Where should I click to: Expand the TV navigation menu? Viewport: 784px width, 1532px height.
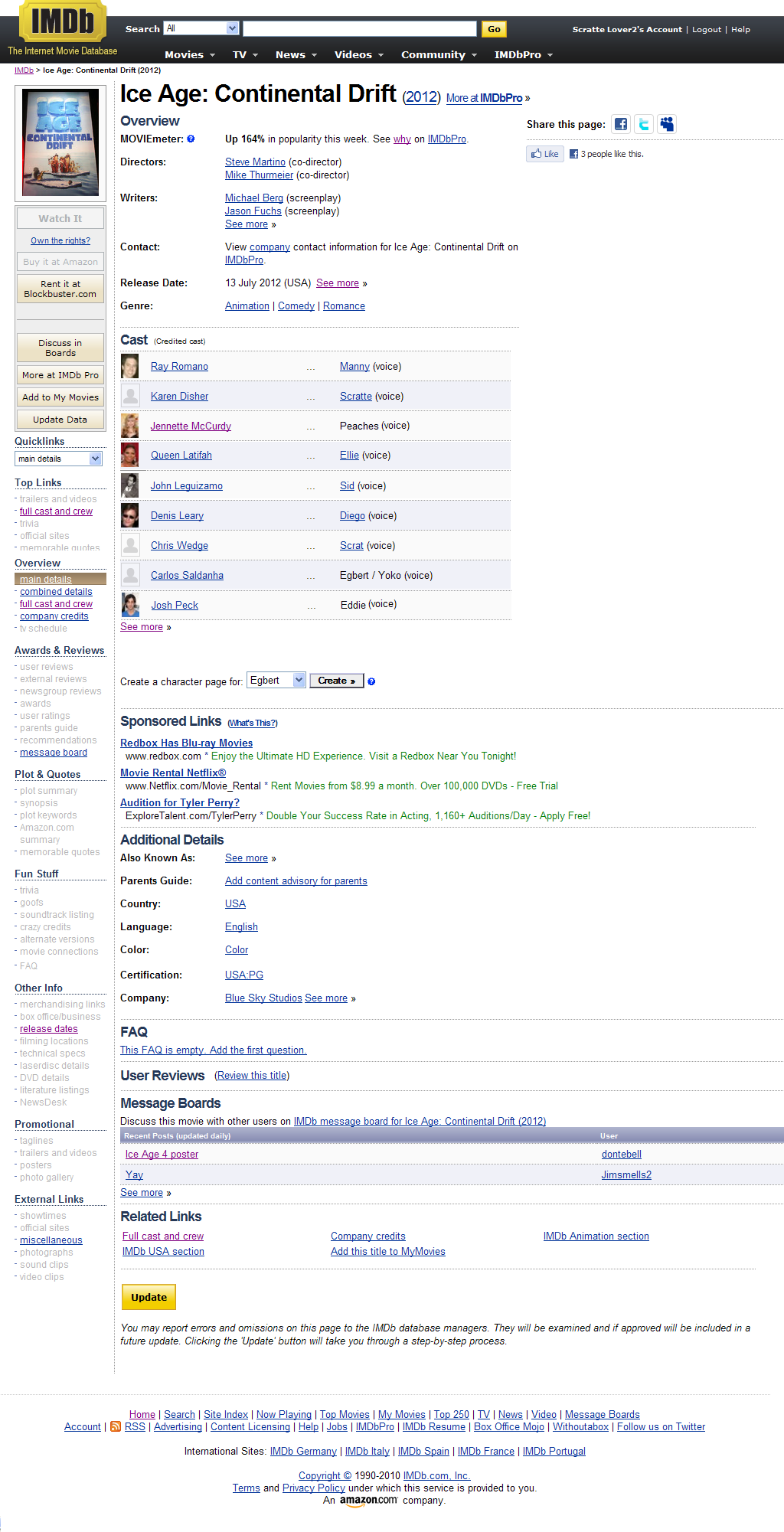pos(245,55)
